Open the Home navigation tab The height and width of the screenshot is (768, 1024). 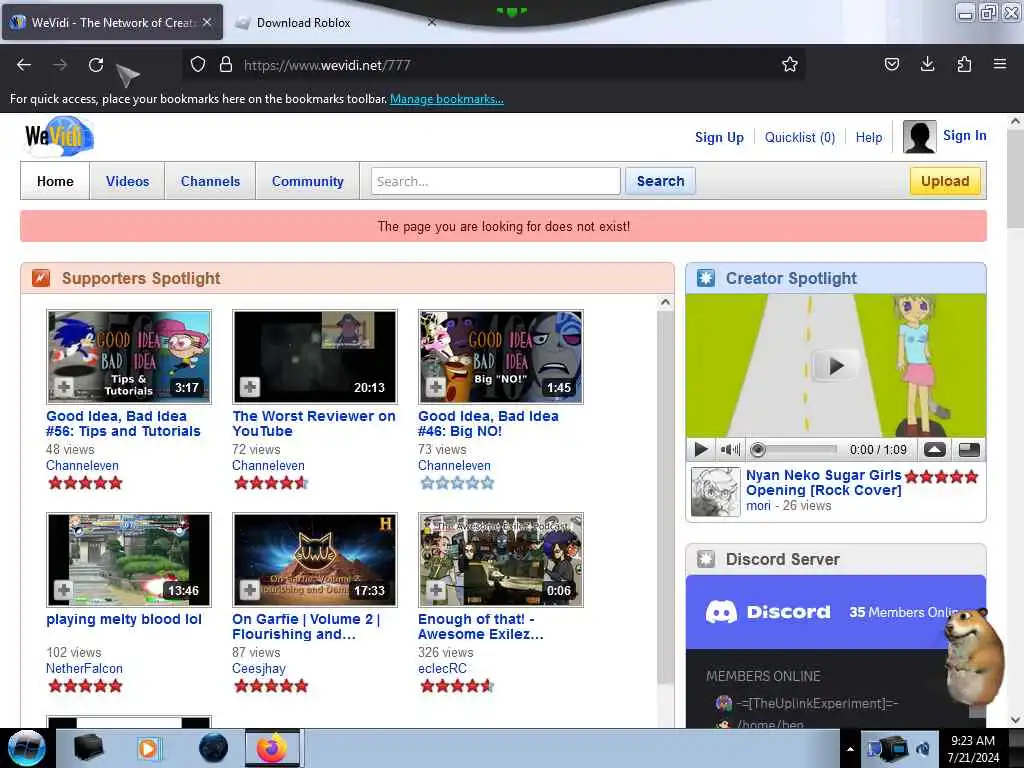(56, 182)
